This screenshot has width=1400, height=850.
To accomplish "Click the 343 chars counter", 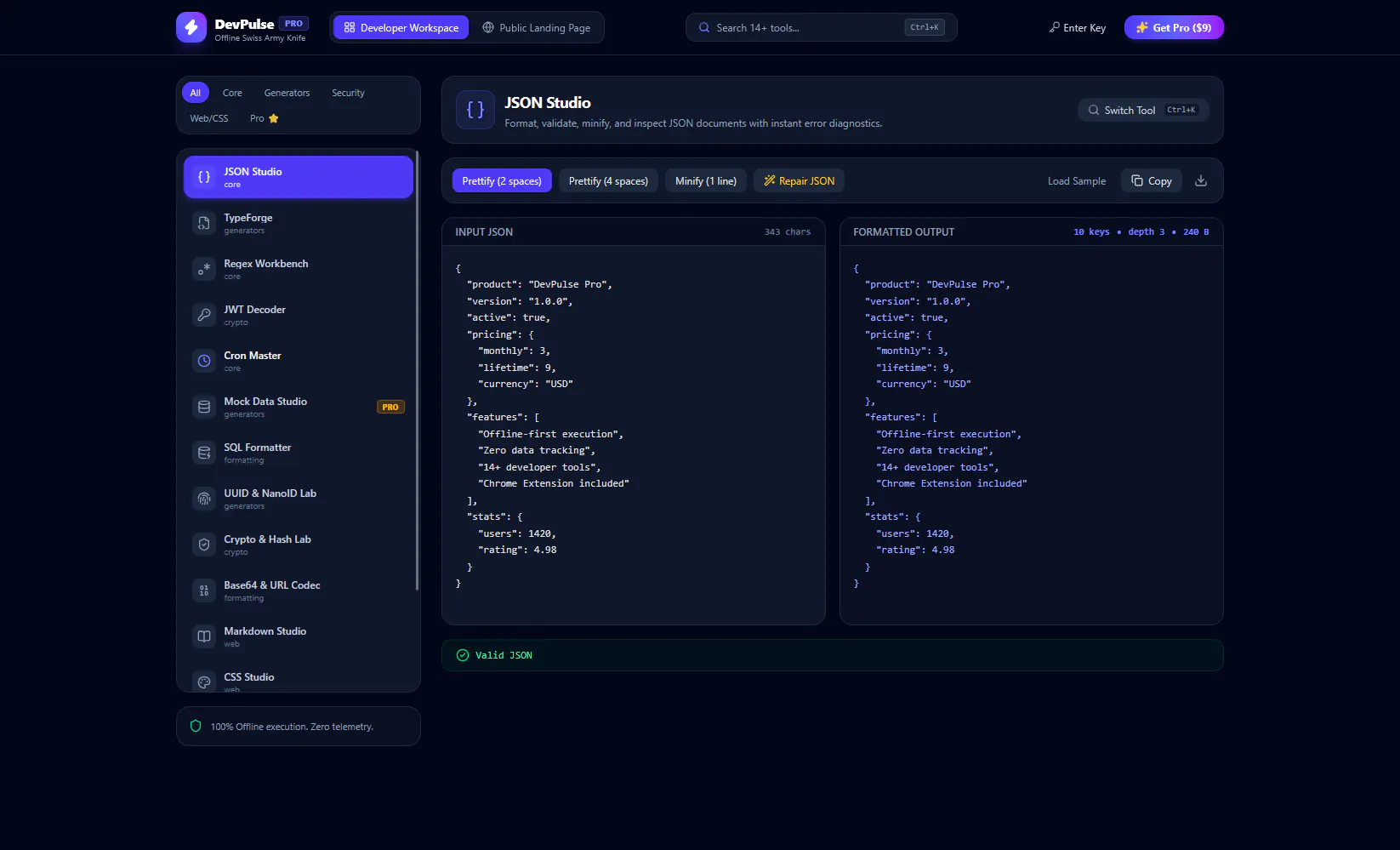I will 788,231.
